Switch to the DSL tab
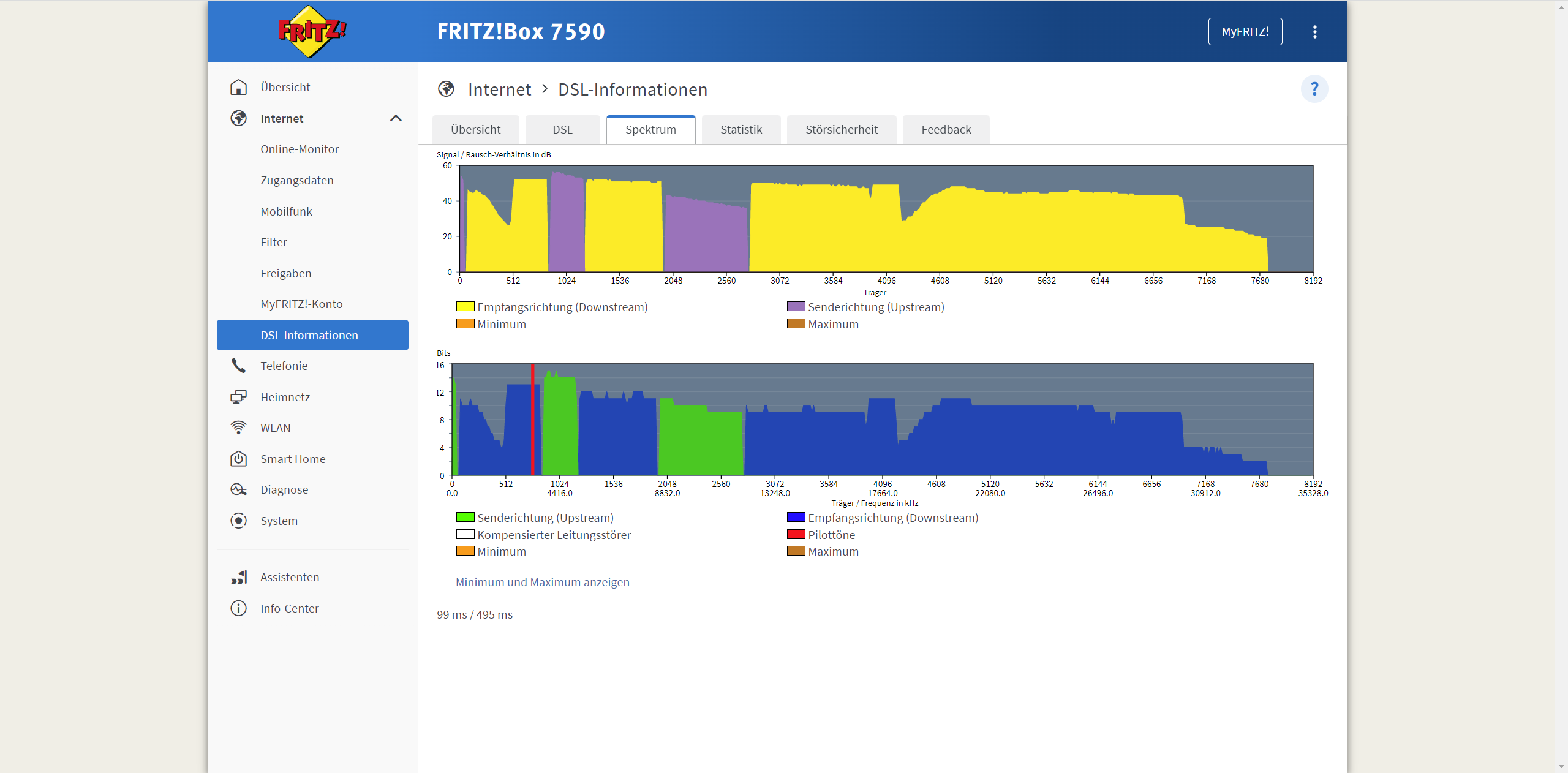The height and width of the screenshot is (773, 1568). coord(562,129)
